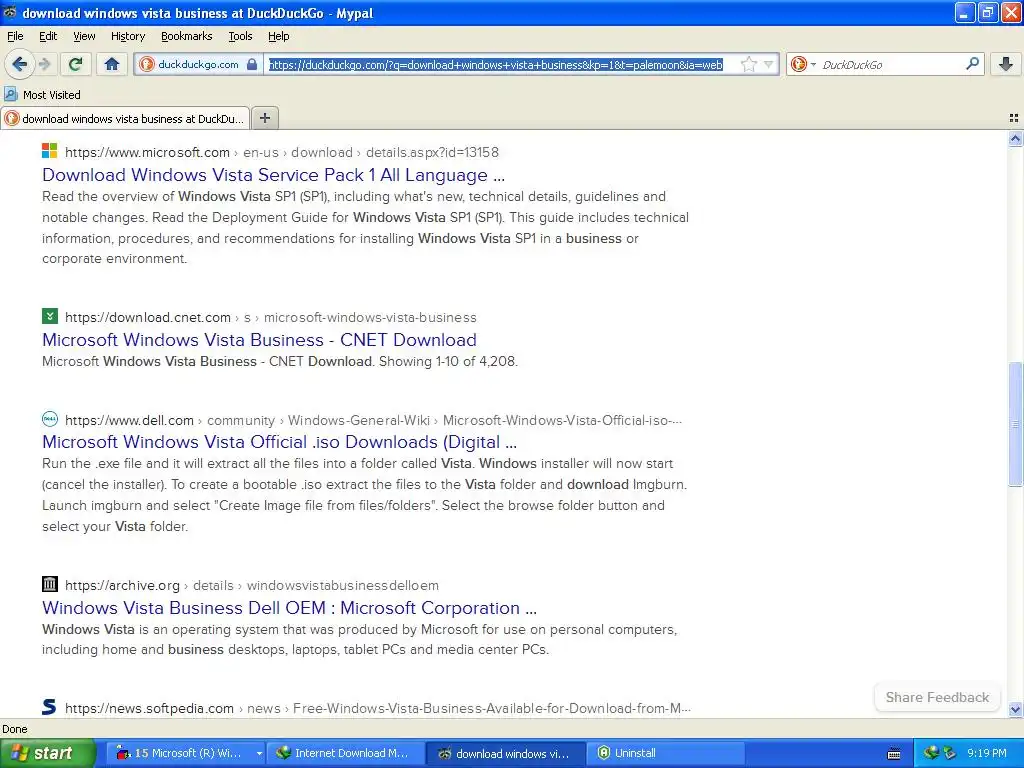1024x768 pixels.
Task: Click the https://news.softpedia.com URL text
Action: point(150,708)
